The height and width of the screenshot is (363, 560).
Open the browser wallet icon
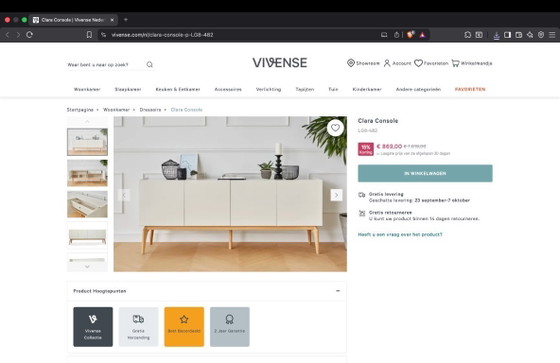(519, 35)
